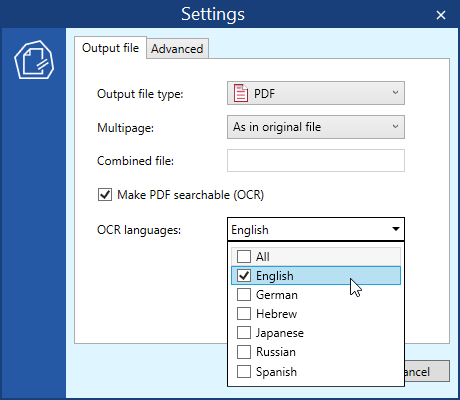Switch to the Advanced tab
Image resolution: width=460 pixels, height=400 pixels.
[x=177, y=49]
